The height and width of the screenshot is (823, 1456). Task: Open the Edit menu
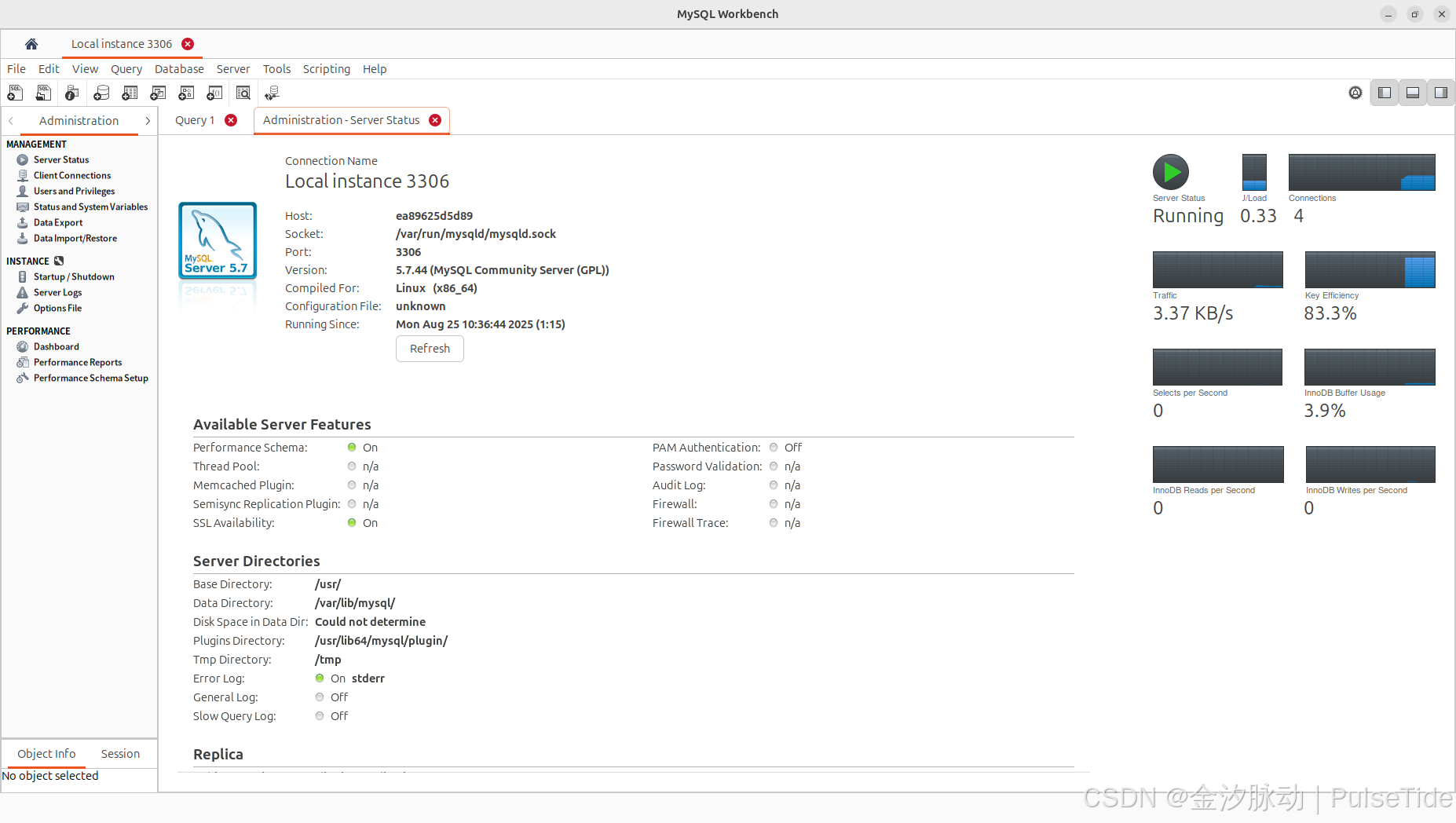click(49, 69)
